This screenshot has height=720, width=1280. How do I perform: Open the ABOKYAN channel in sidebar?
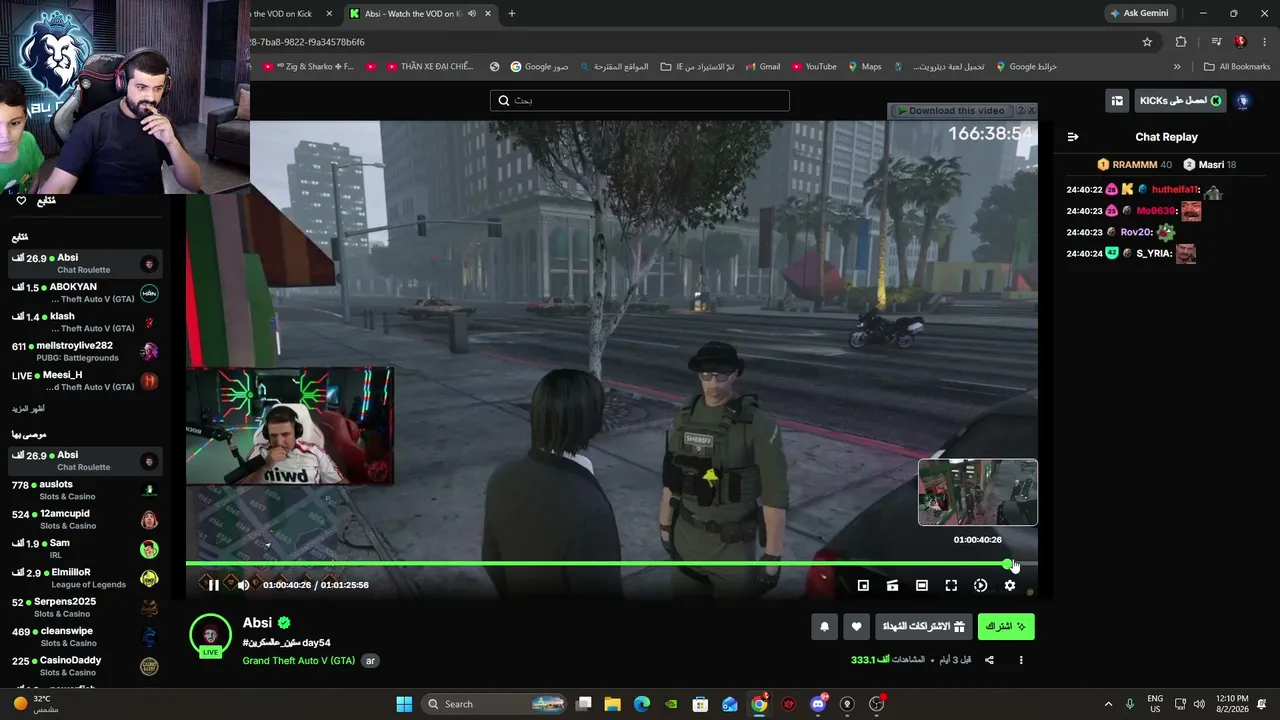(85, 293)
